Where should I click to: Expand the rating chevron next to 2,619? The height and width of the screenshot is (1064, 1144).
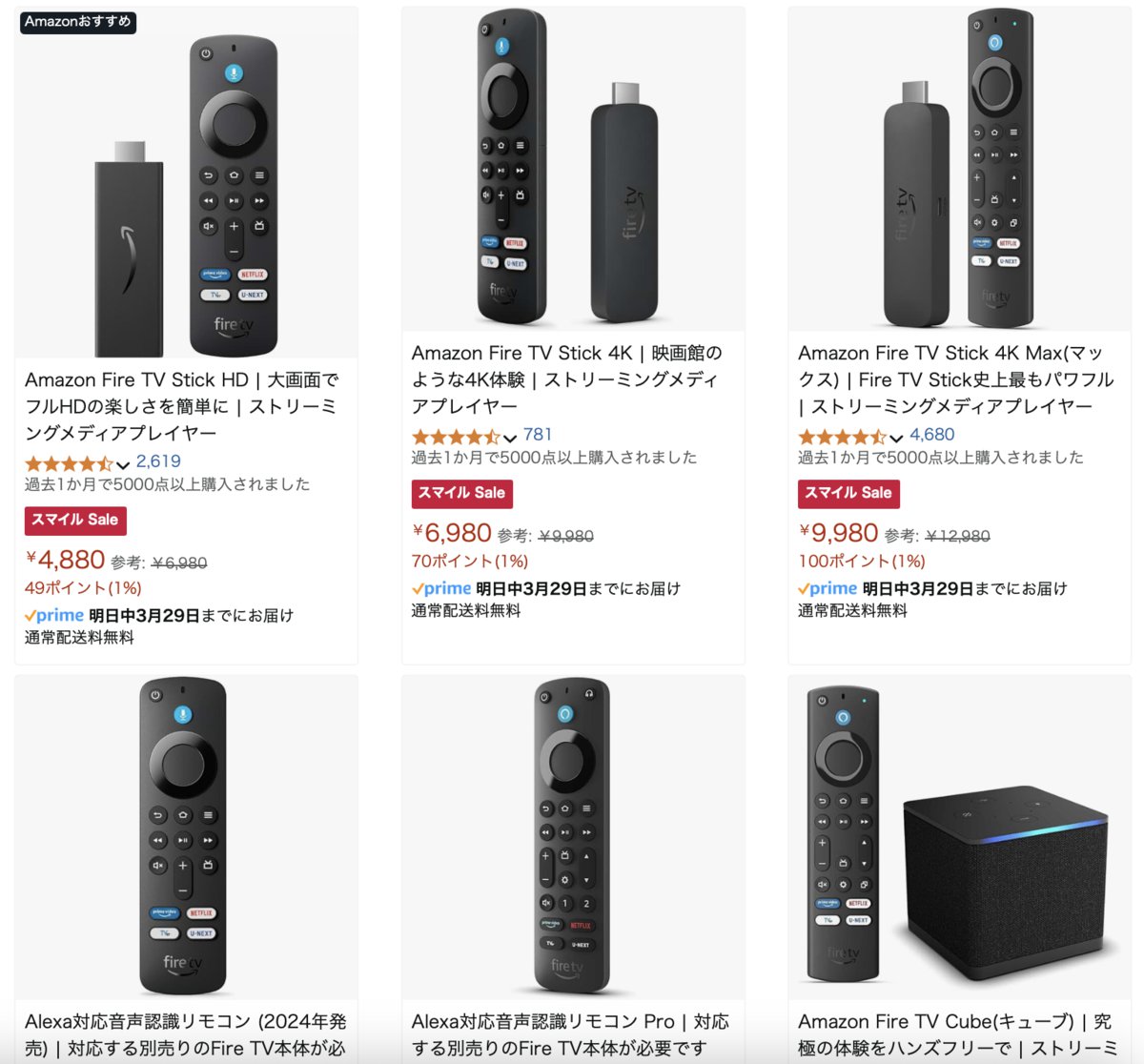[123, 464]
